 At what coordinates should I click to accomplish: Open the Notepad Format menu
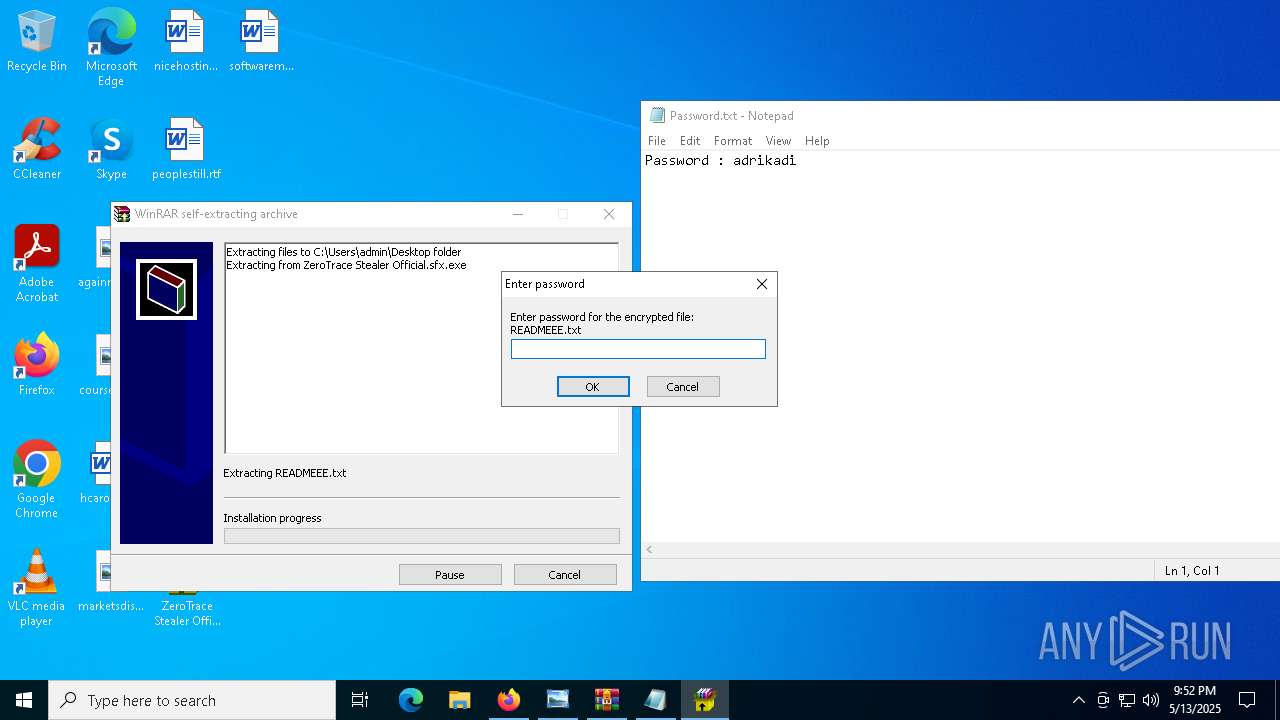[x=733, y=141]
